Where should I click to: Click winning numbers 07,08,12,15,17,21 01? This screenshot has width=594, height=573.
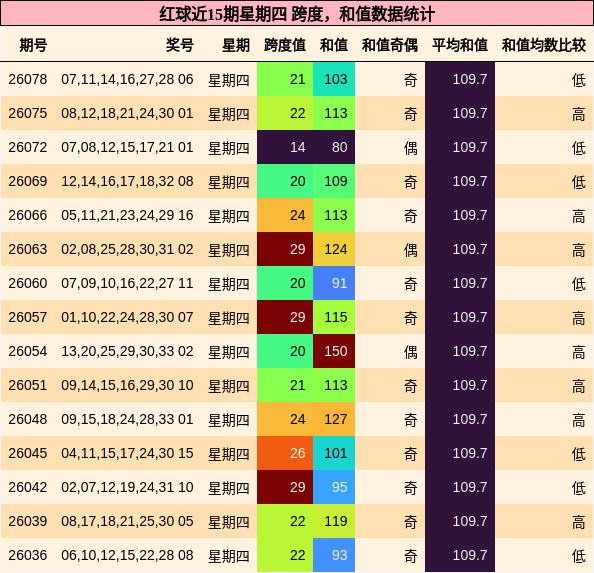127,147
